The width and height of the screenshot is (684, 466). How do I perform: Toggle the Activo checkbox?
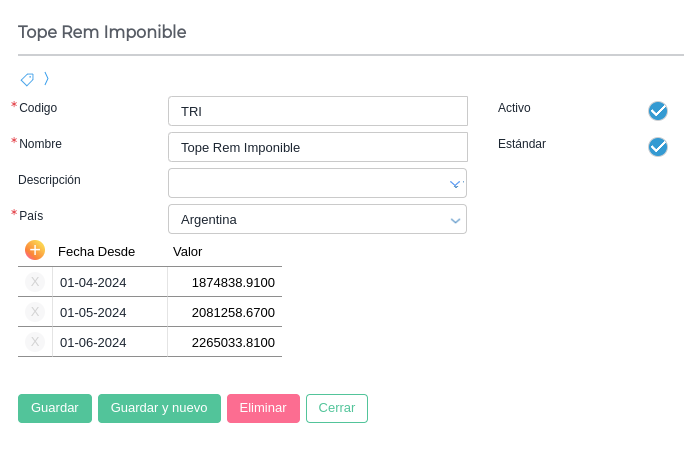[x=657, y=111]
